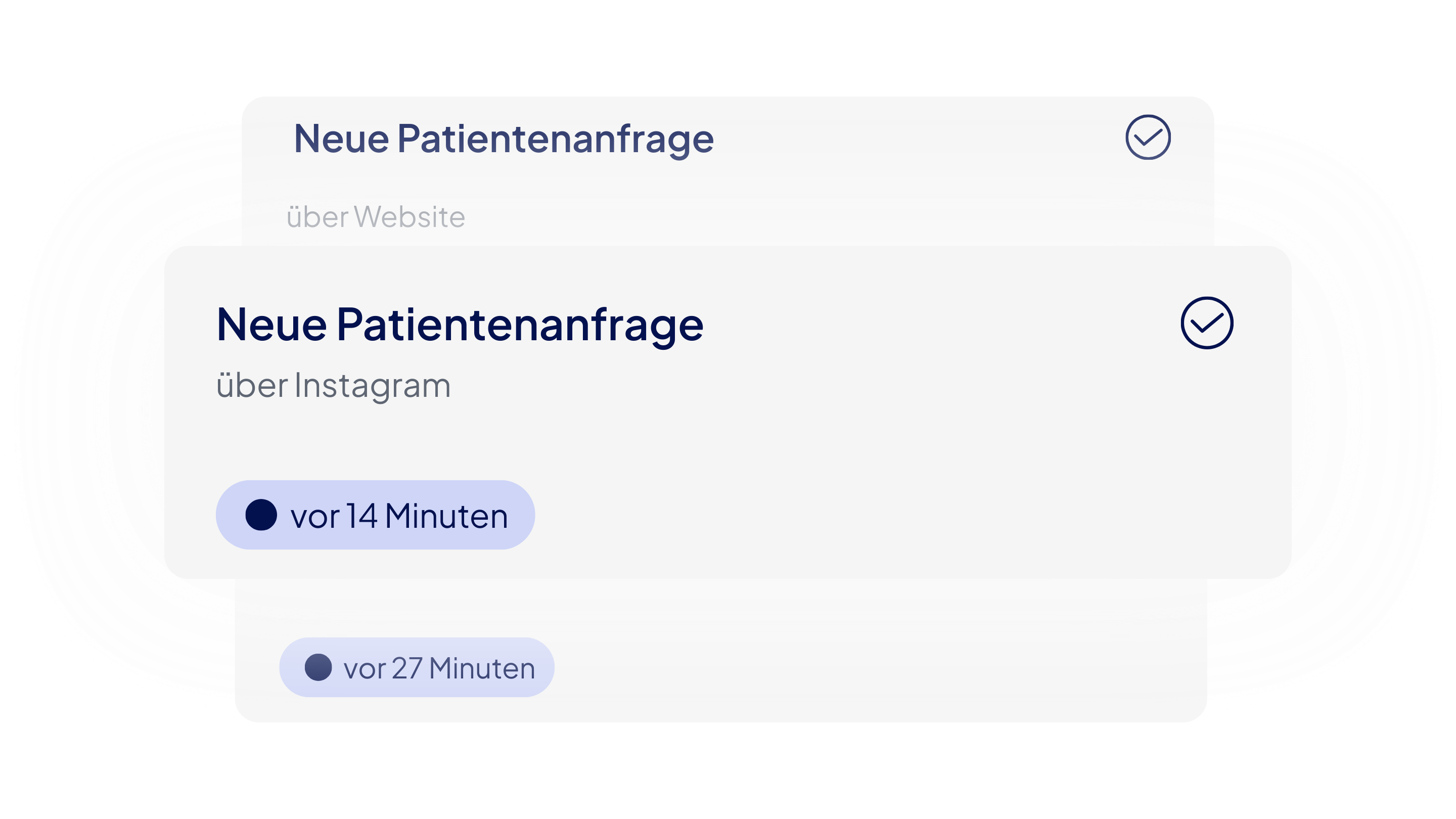Mark Instagram patient request as done
The width and height of the screenshot is (1456, 819).
pos(1207,323)
